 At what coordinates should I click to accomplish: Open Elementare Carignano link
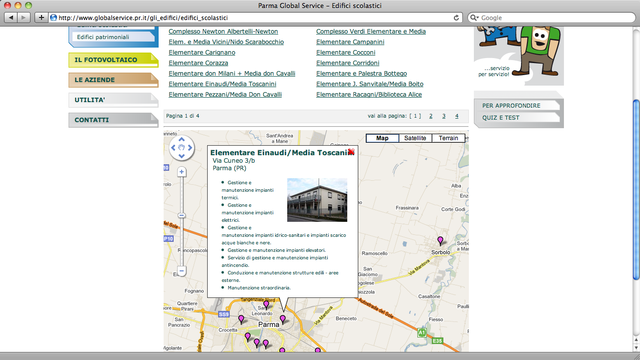click(202, 52)
